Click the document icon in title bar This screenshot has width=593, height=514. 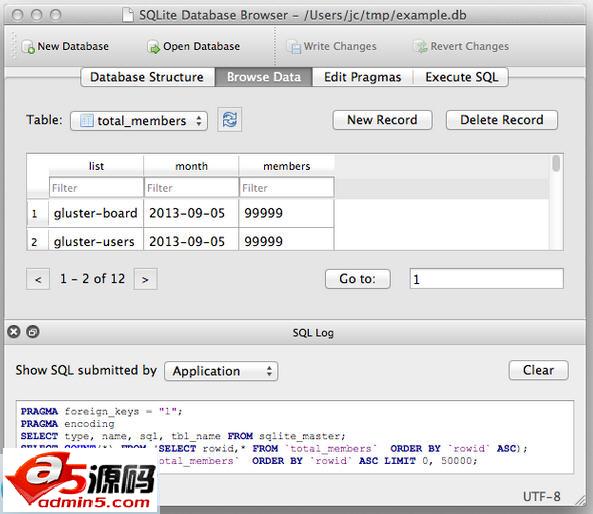[x=128, y=15]
